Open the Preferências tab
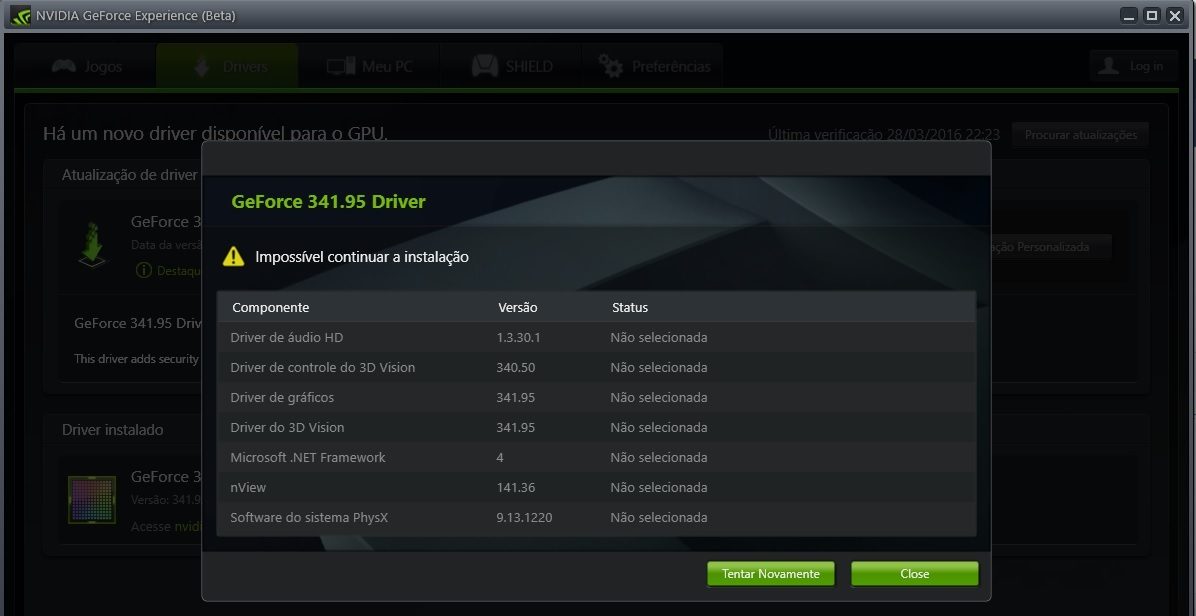 point(653,66)
